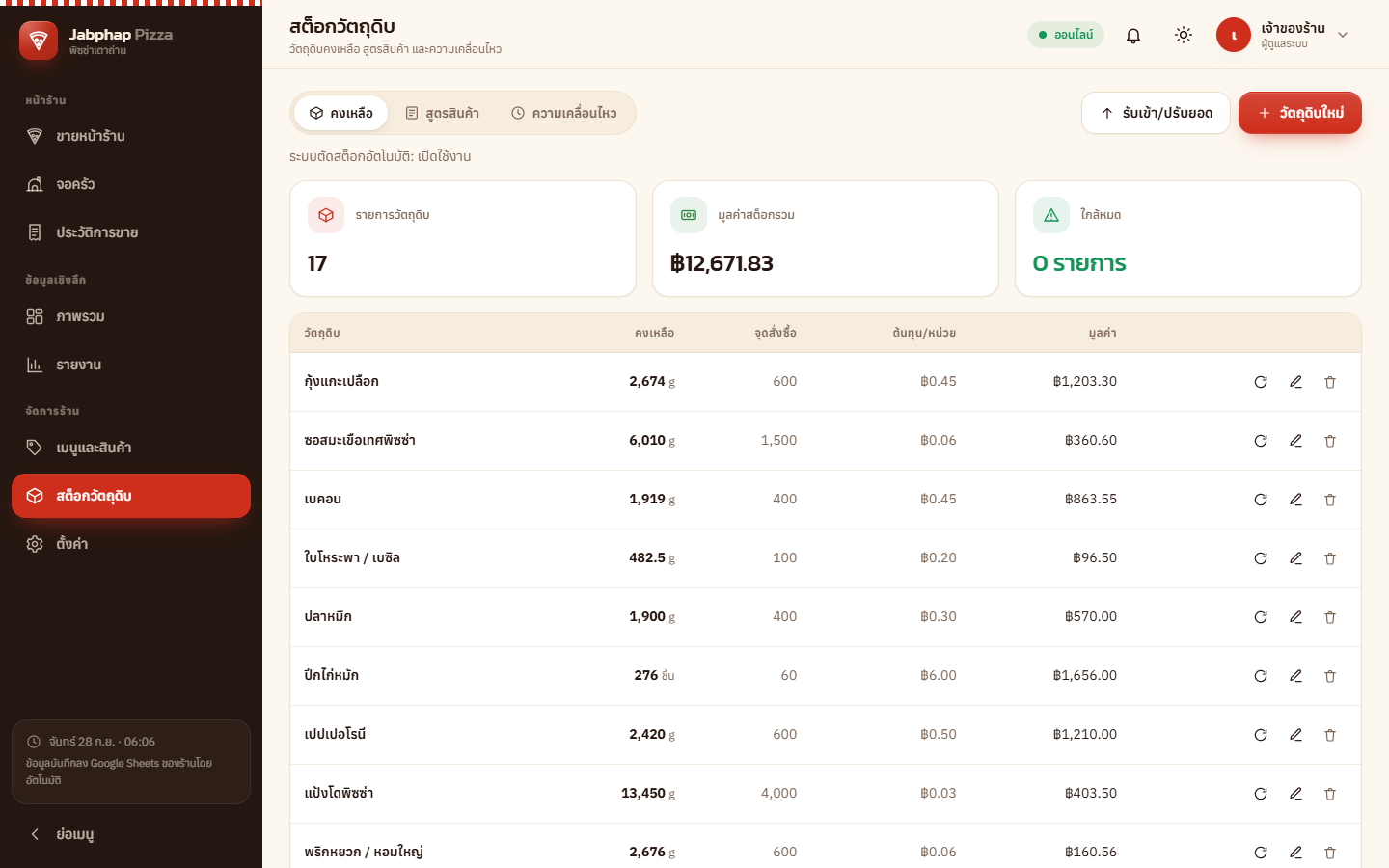The height and width of the screenshot is (868, 1389).
Task: Adjust stock for กุ้งแกะเปลือก refresh icon
Action: pos(1261,382)
